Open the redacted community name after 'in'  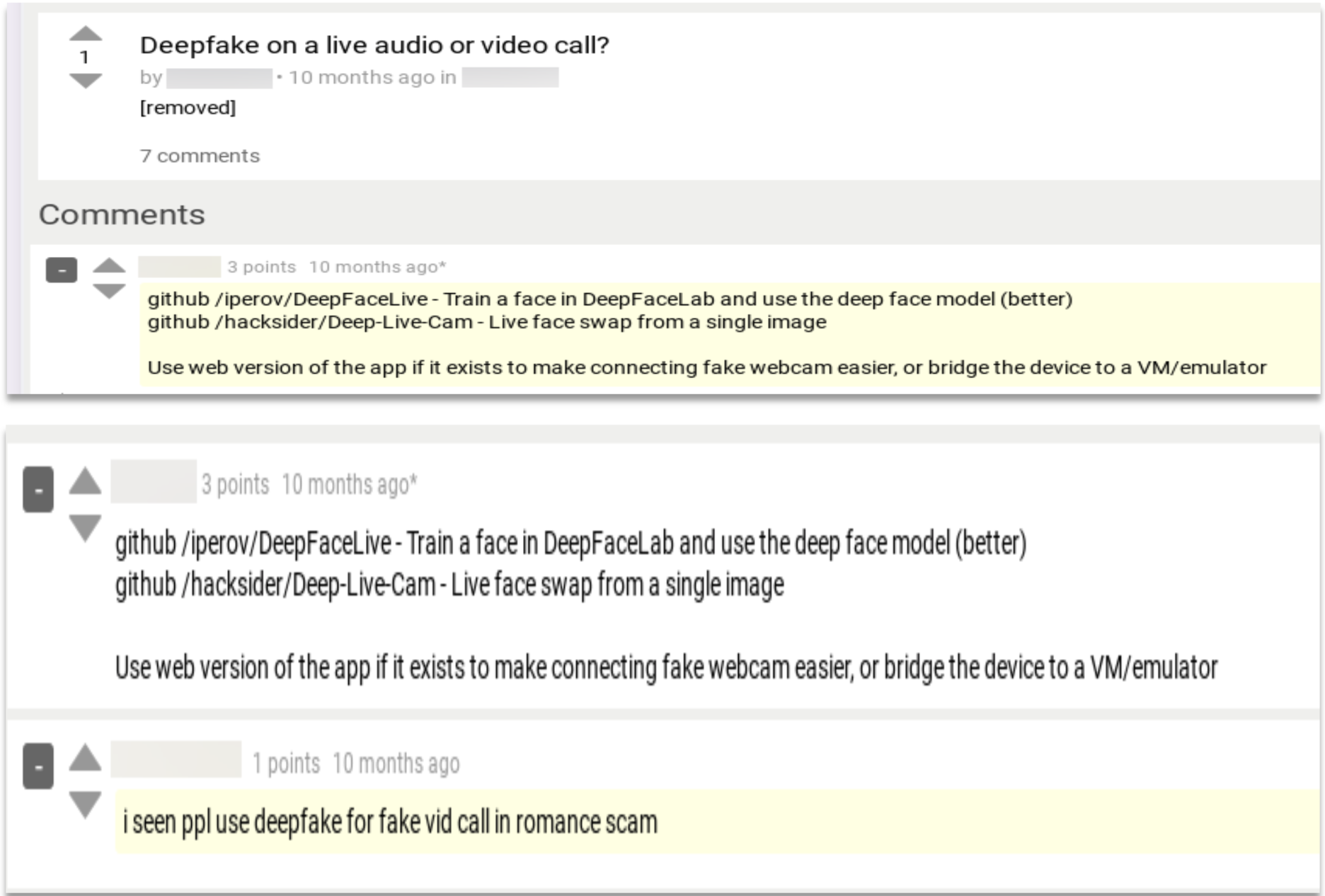(x=510, y=77)
